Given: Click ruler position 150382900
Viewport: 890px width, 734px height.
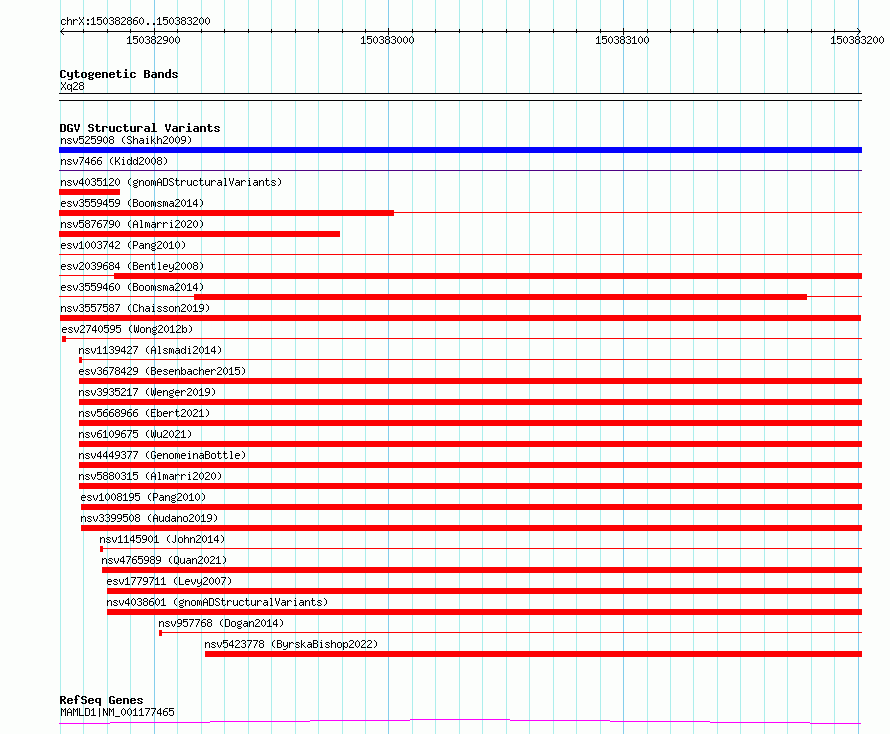Looking at the screenshot, I should tap(153, 40).
